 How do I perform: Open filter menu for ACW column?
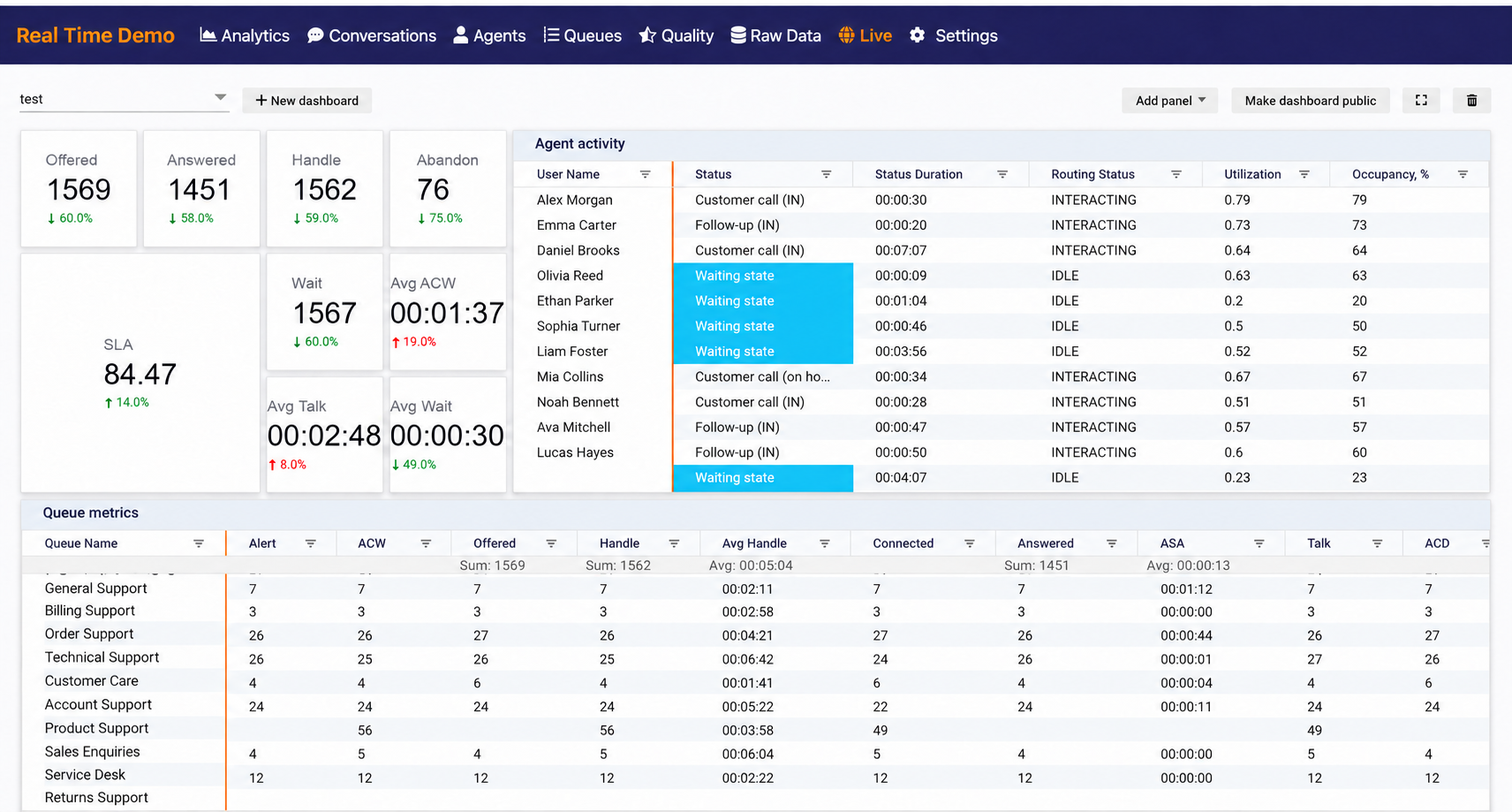pyautogui.click(x=426, y=543)
